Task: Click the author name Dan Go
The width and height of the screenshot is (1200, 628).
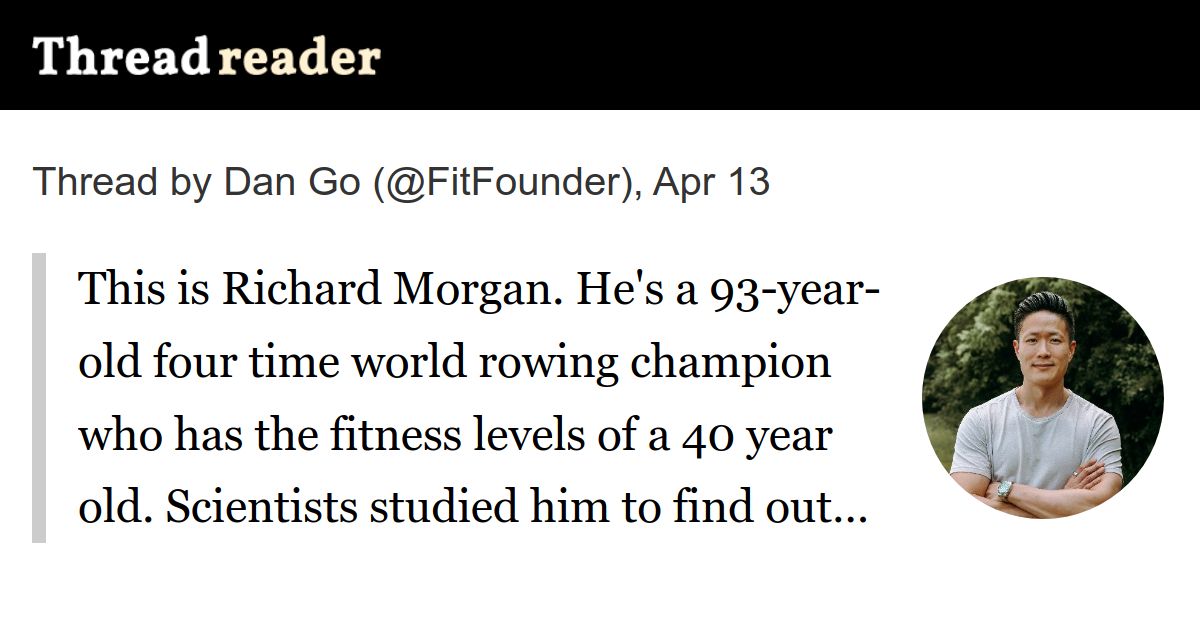Action: [x=291, y=182]
